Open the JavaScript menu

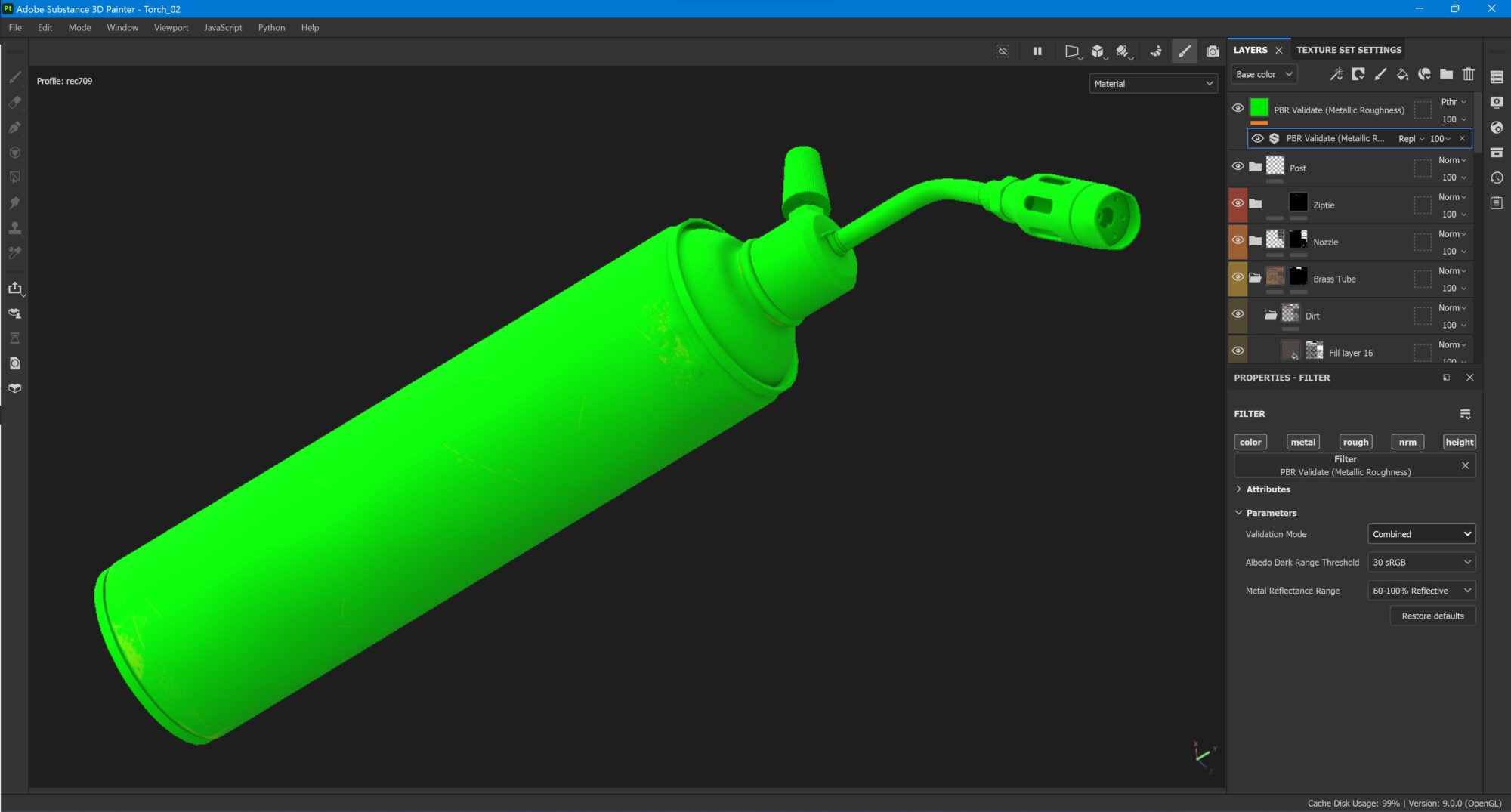tap(221, 27)
